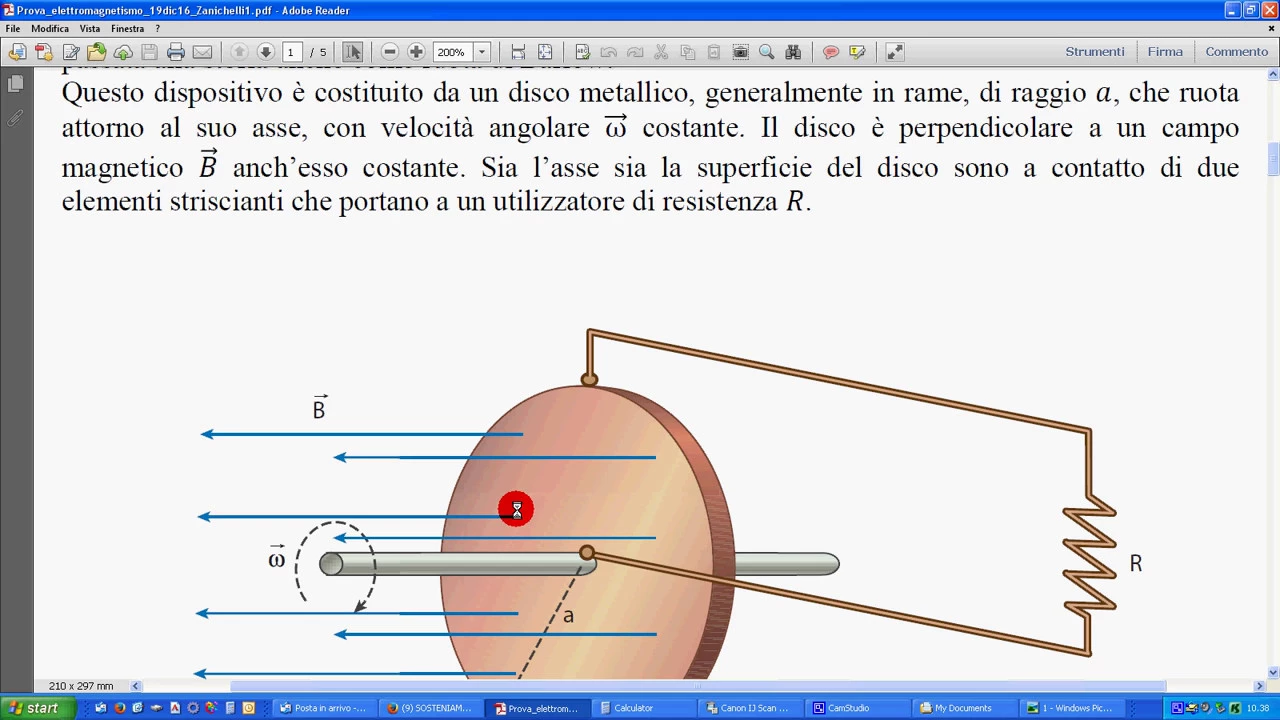Click the read mode expand arrows icon
Screen dimensions: 1280x720
[x=894, y=52]
